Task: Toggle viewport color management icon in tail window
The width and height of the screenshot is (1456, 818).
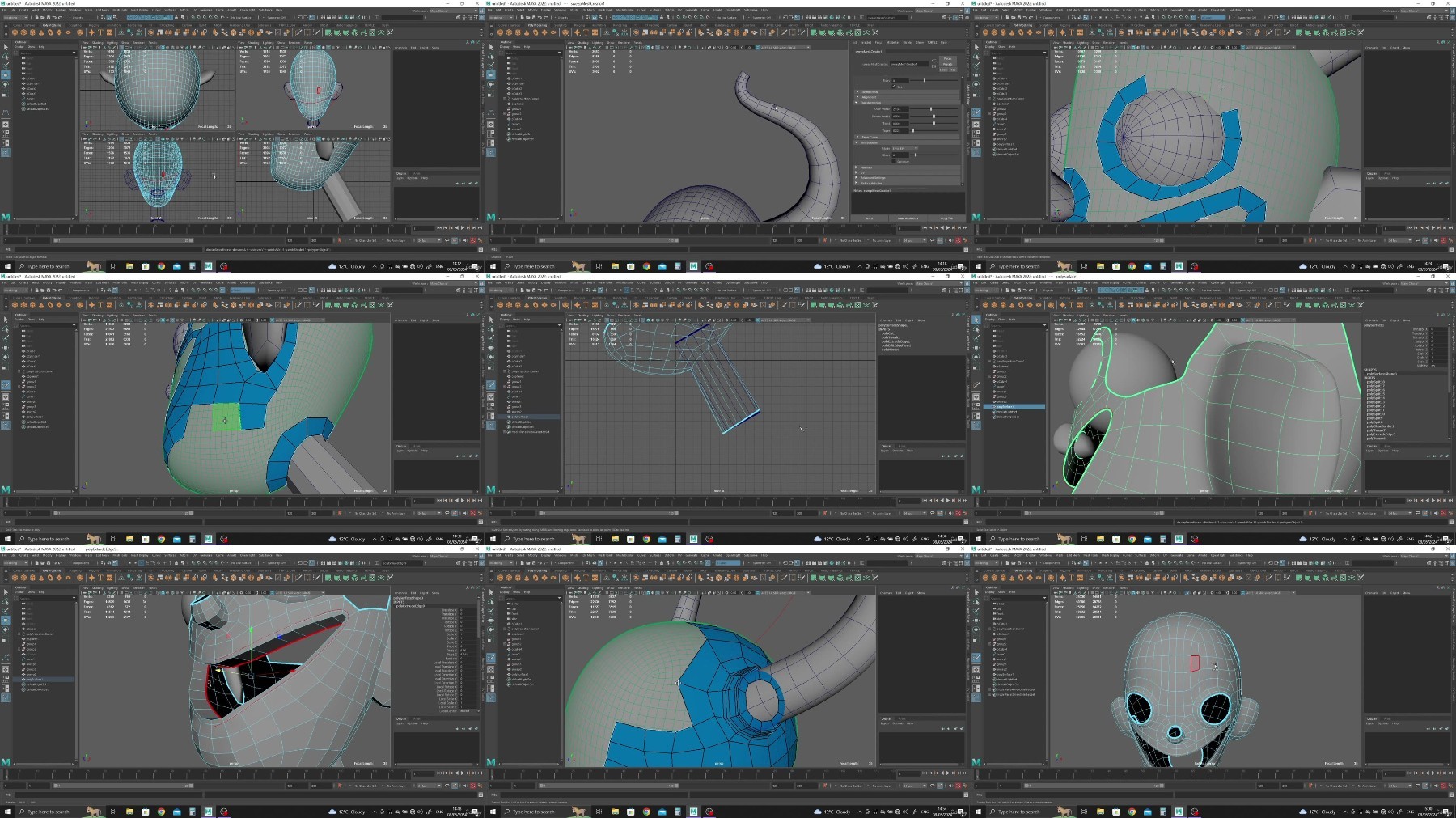Action: click(758, 47)
